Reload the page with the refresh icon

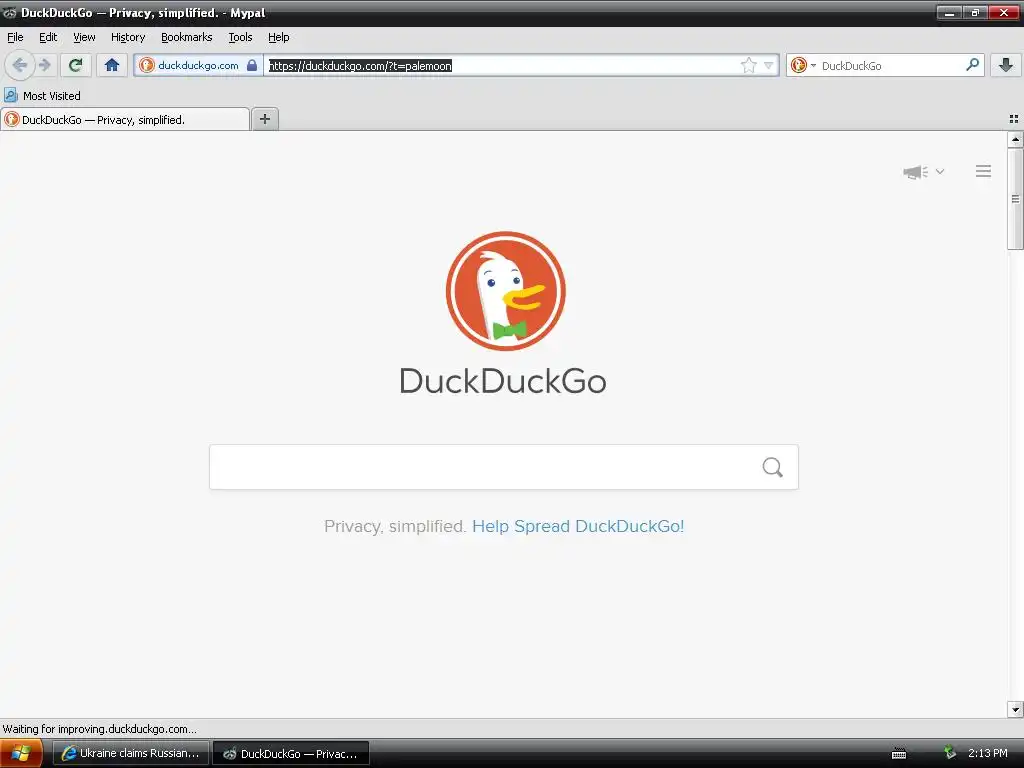(x=76, y=65)
